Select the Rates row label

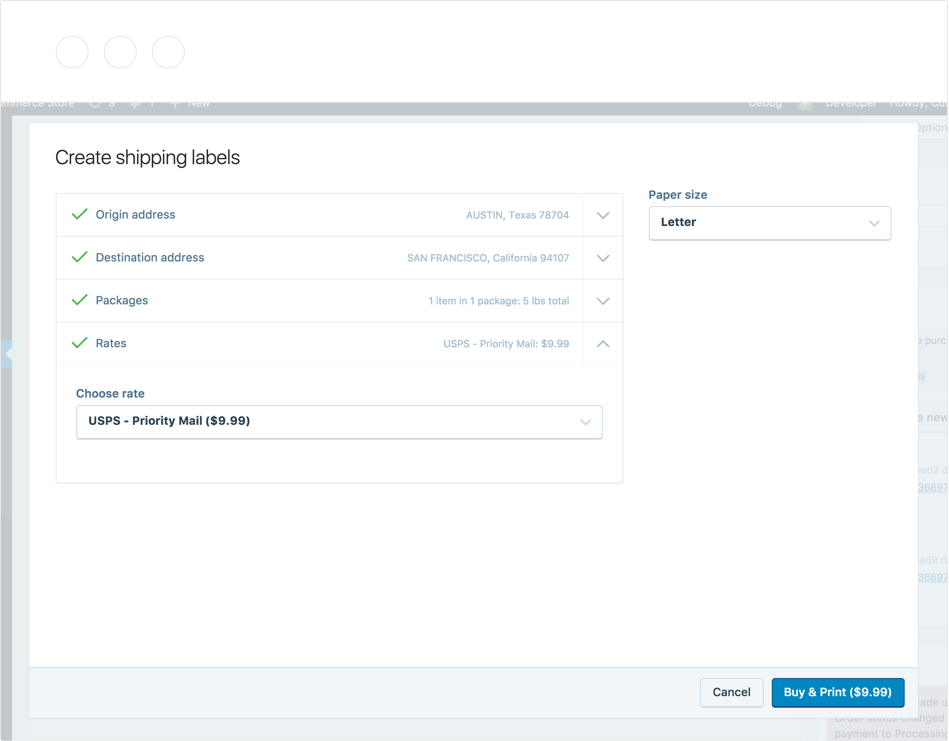[x=111, y=343]
